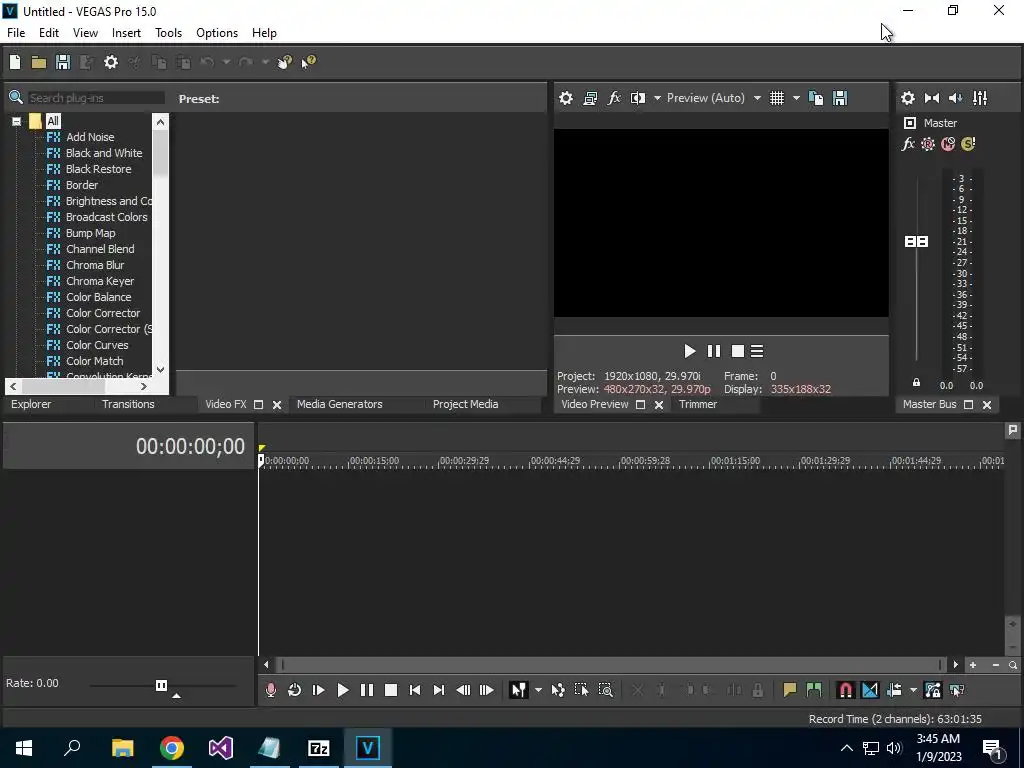Switch to Media Generators tab
1024x768 pixels.
pos(340,404)
